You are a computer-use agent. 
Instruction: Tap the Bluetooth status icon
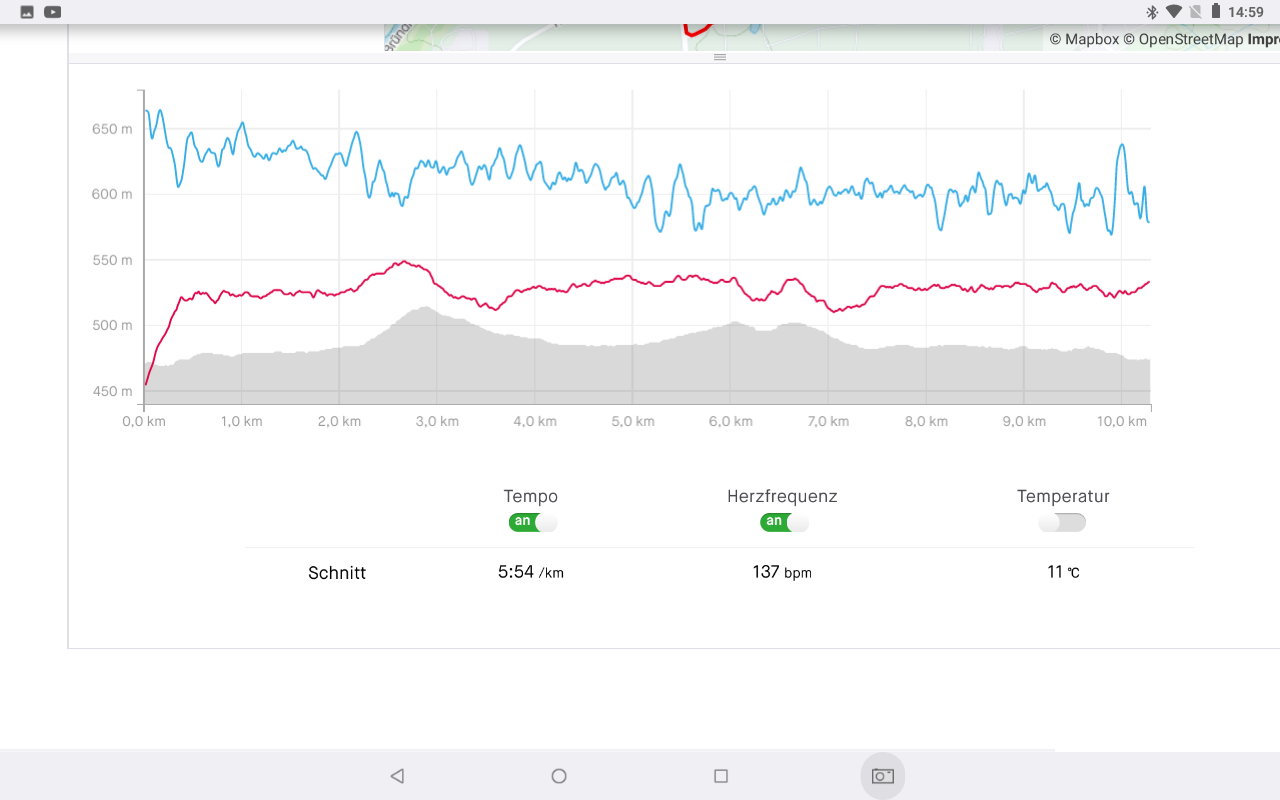click(x=1151, y=12)
